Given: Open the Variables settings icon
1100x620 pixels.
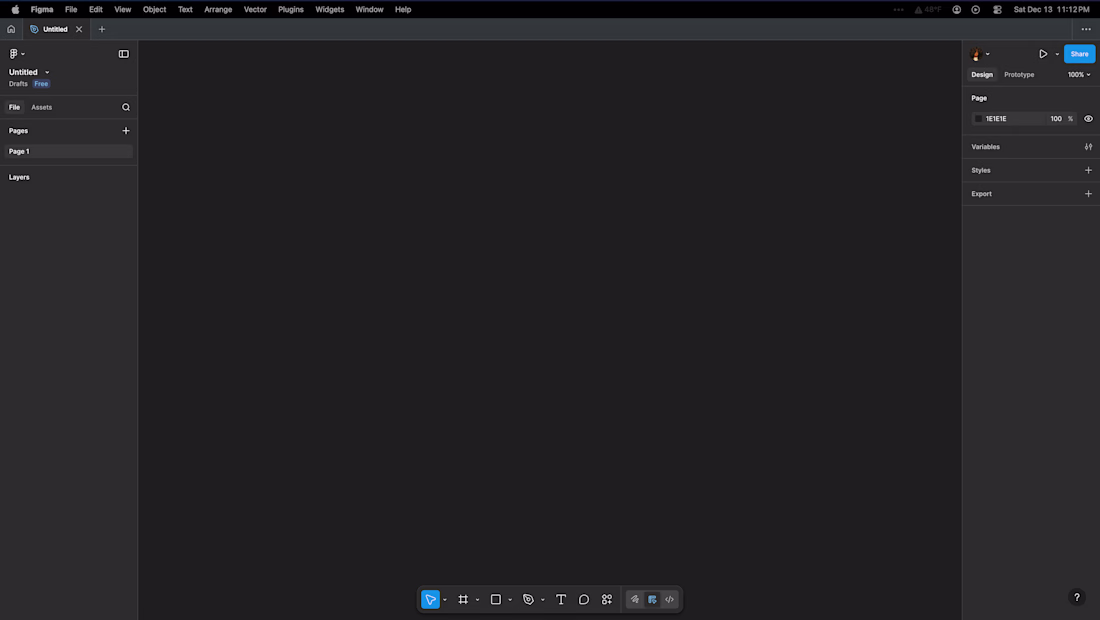Looking at the screenshot, I should coord(1088,147).
